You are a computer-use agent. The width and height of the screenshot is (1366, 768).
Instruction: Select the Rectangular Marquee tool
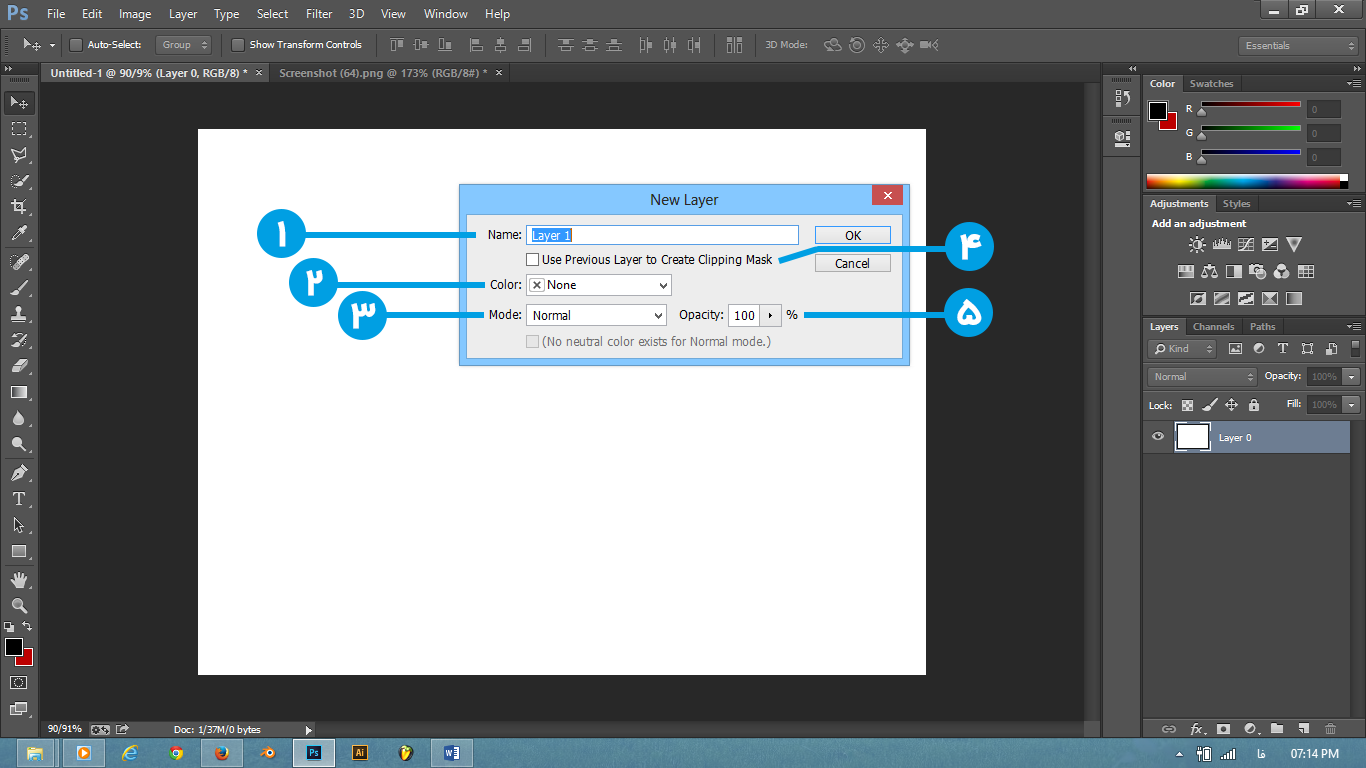pyautogui.click(x=19, y=129)
